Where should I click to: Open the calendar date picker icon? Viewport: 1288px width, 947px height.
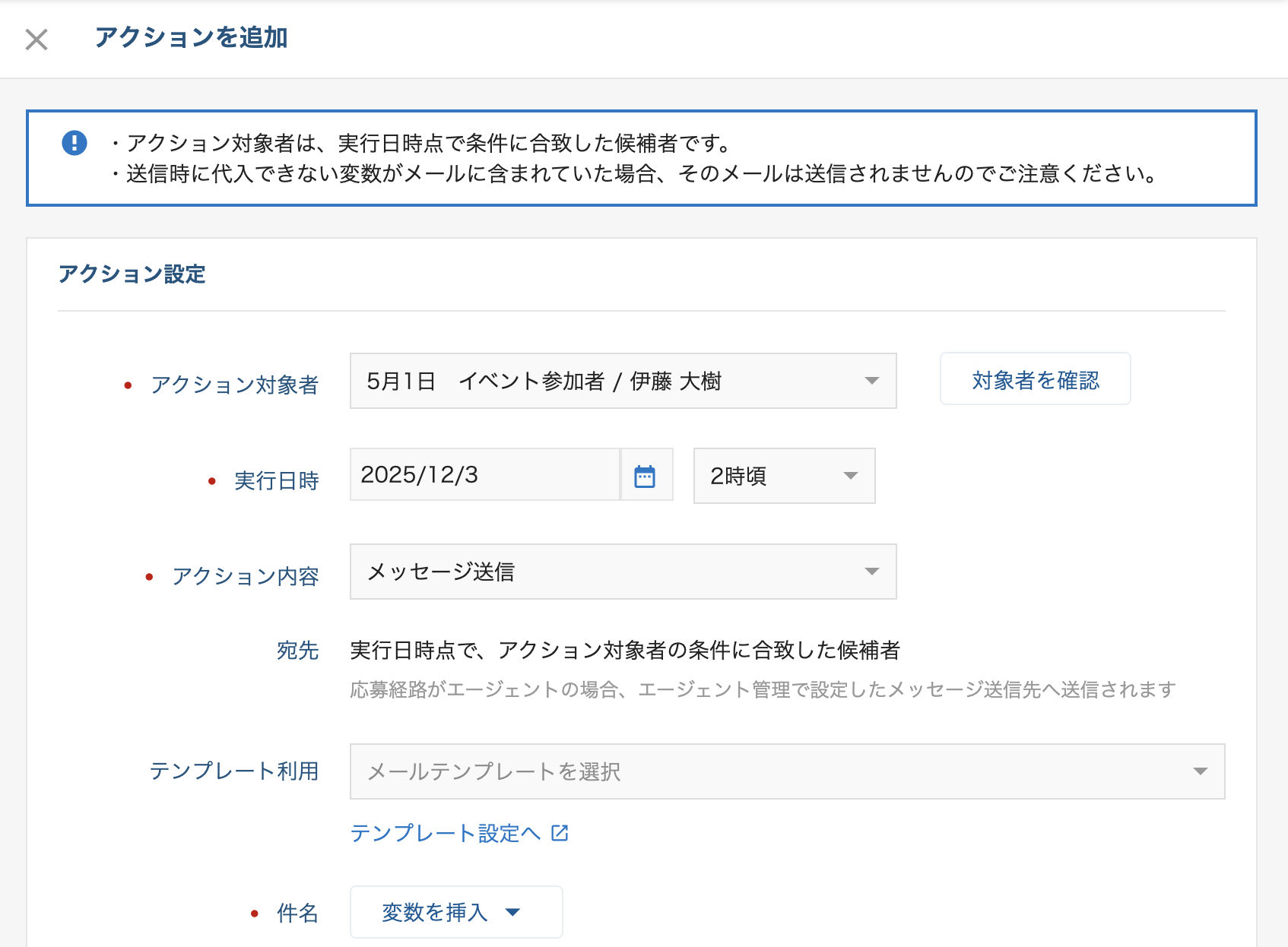tap(646, 476)
